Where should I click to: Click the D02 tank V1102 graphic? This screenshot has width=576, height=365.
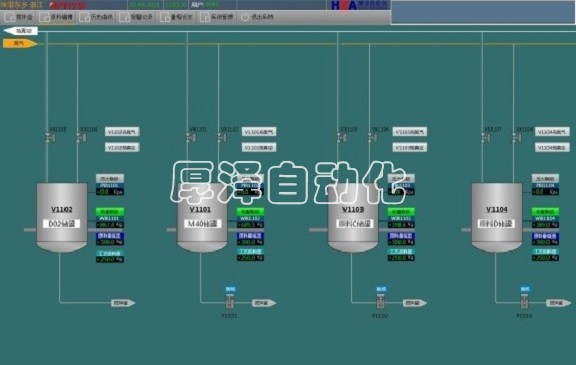pos(62,217)
